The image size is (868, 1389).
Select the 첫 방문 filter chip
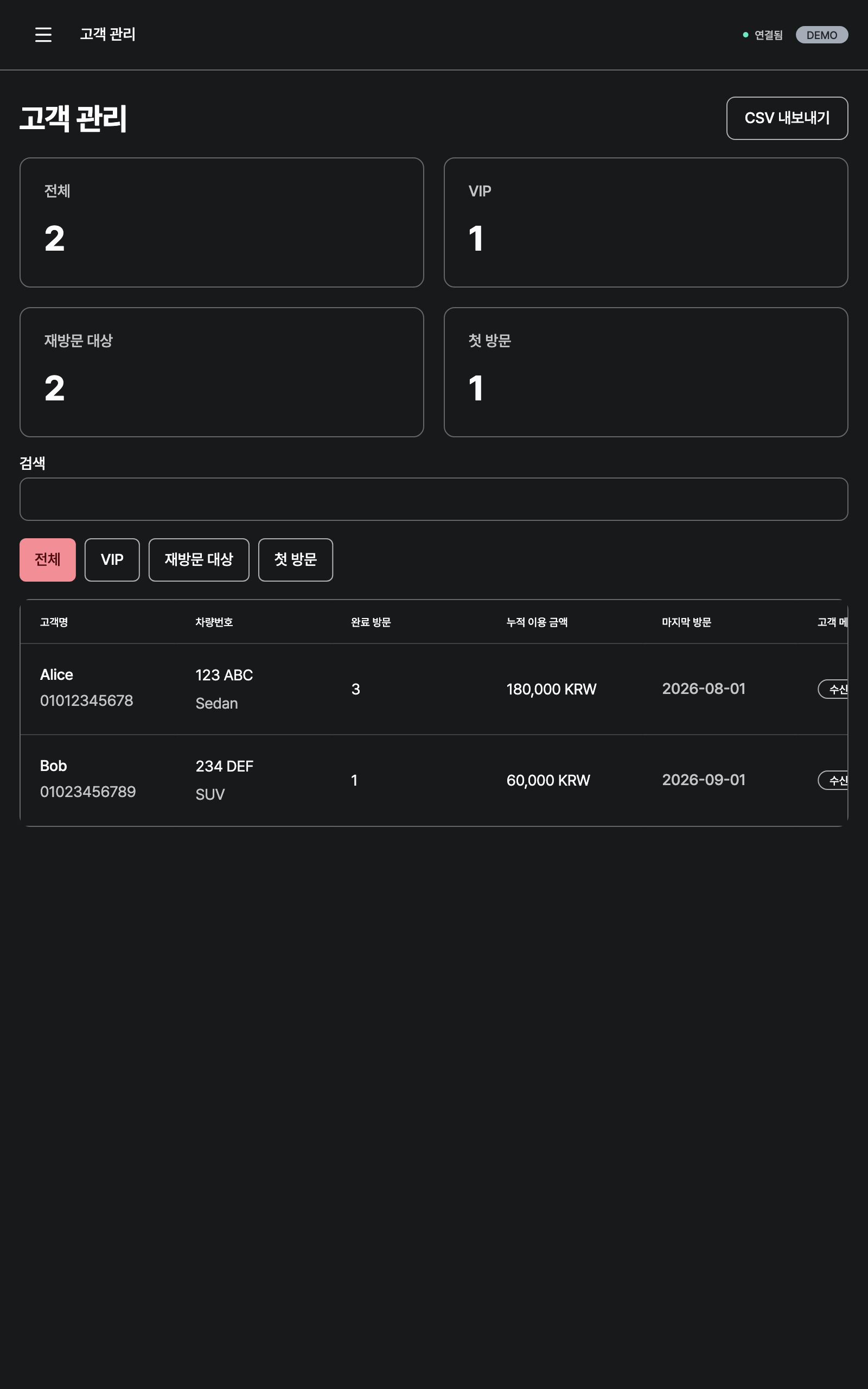click(295, 559)
